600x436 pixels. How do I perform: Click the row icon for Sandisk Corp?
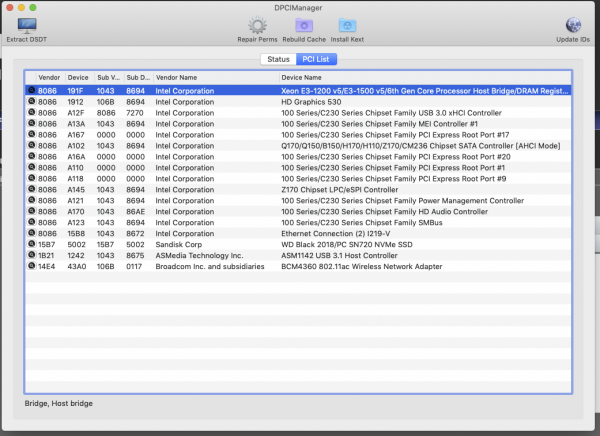[31, 244]
